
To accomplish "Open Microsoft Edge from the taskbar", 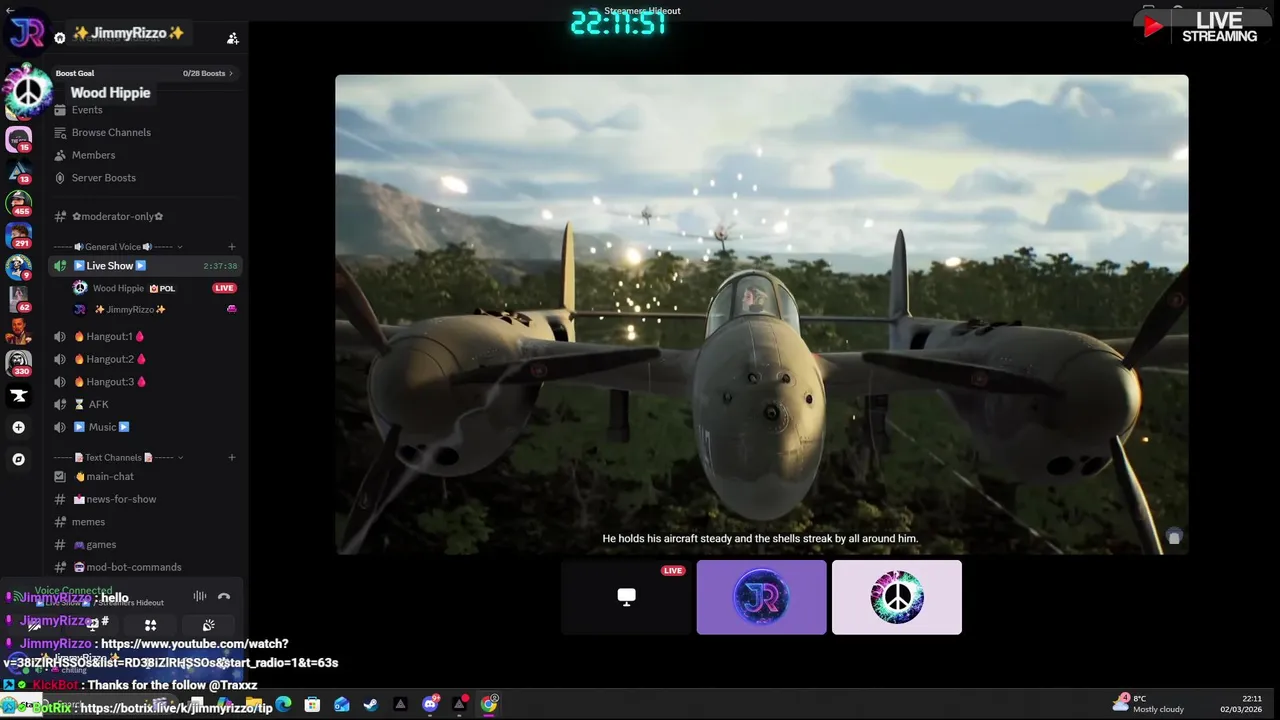I will pos(284,704).
